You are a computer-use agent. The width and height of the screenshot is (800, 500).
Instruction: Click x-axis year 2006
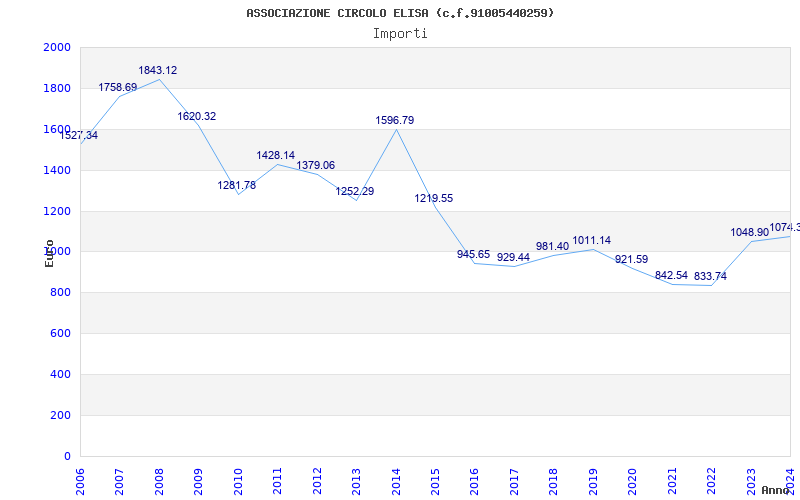pyautogui.click(x=80, y=480)
